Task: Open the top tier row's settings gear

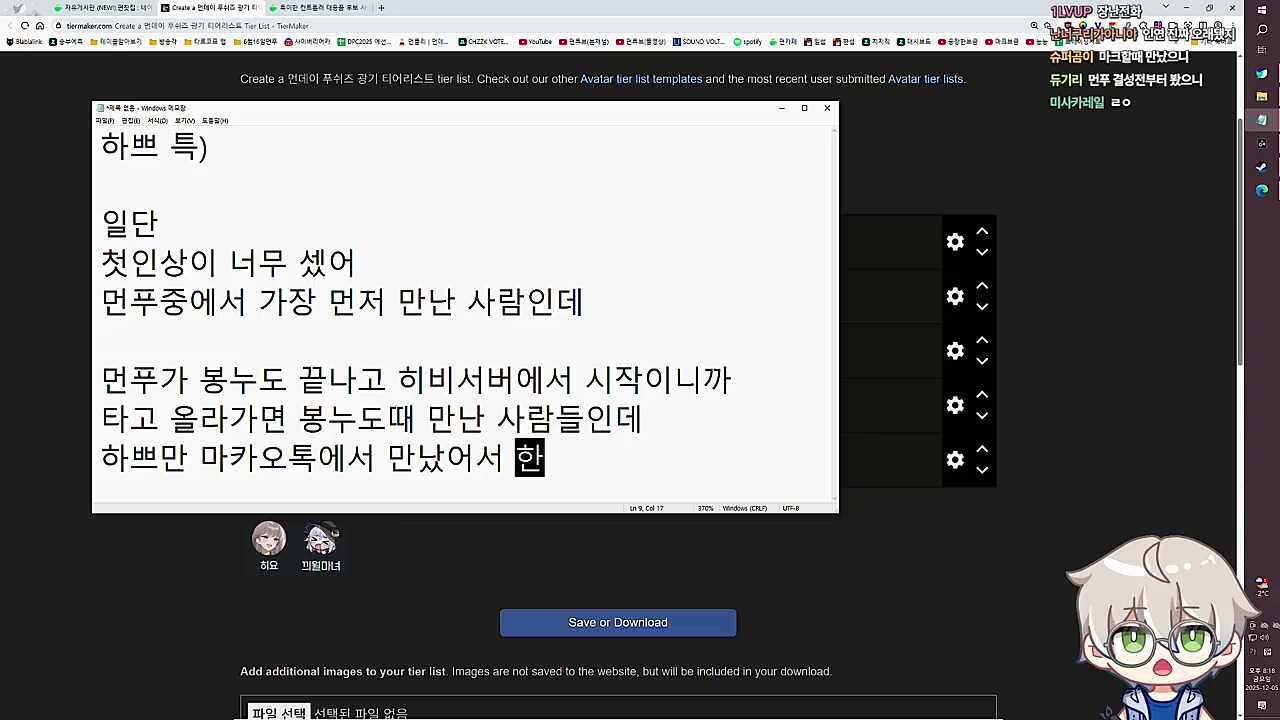Action: click(955, 241)
